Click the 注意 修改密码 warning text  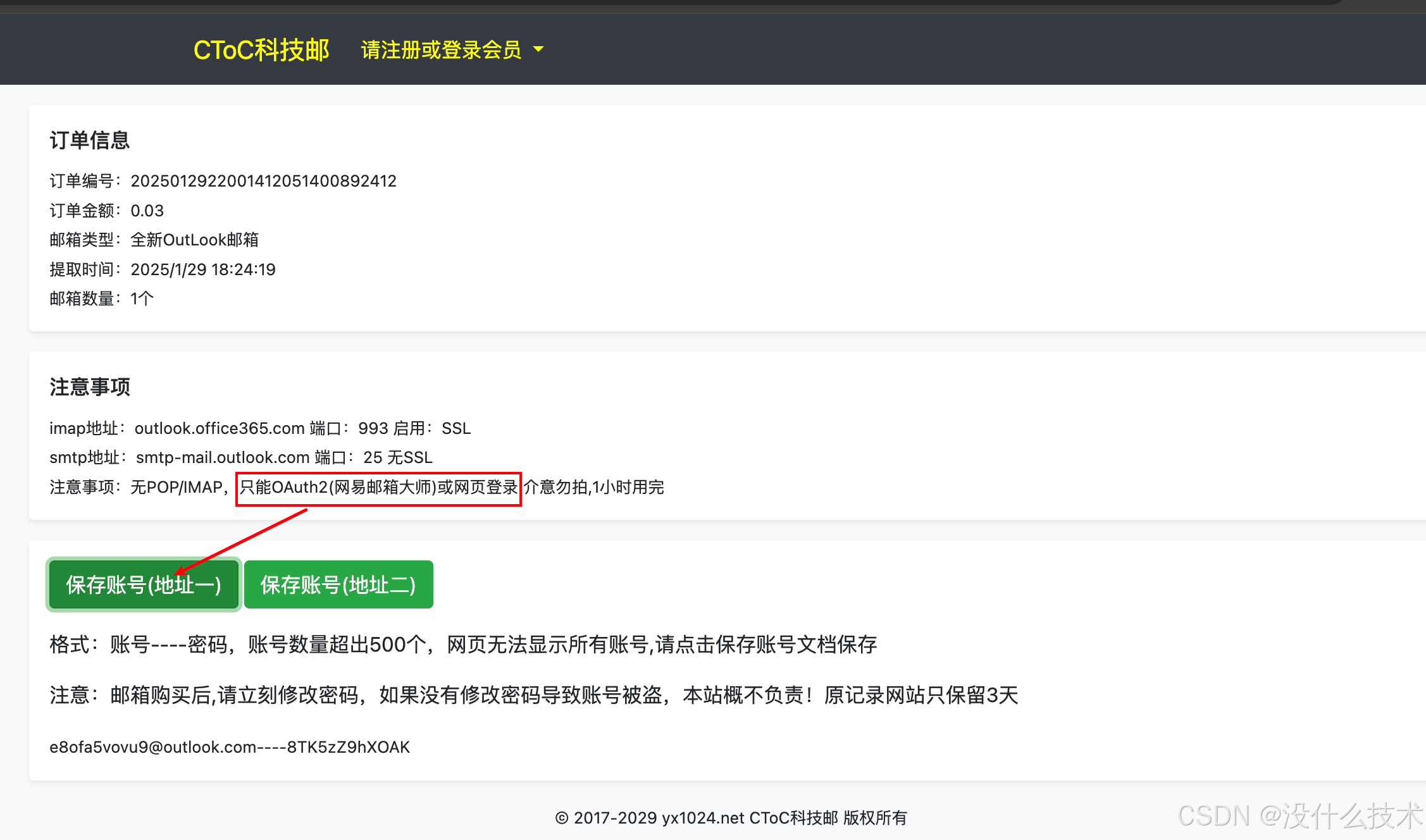coord(533,695)
